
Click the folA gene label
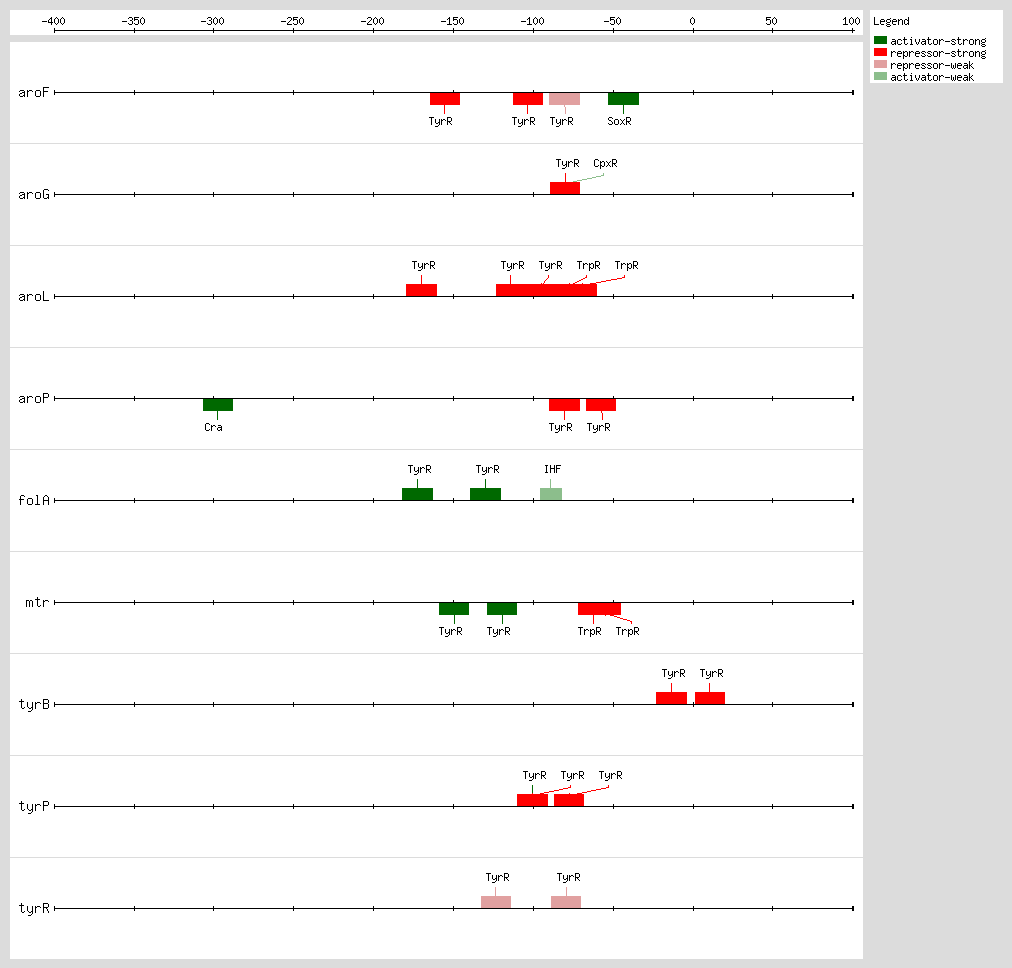pyautogui.click(x=34, y=500)
